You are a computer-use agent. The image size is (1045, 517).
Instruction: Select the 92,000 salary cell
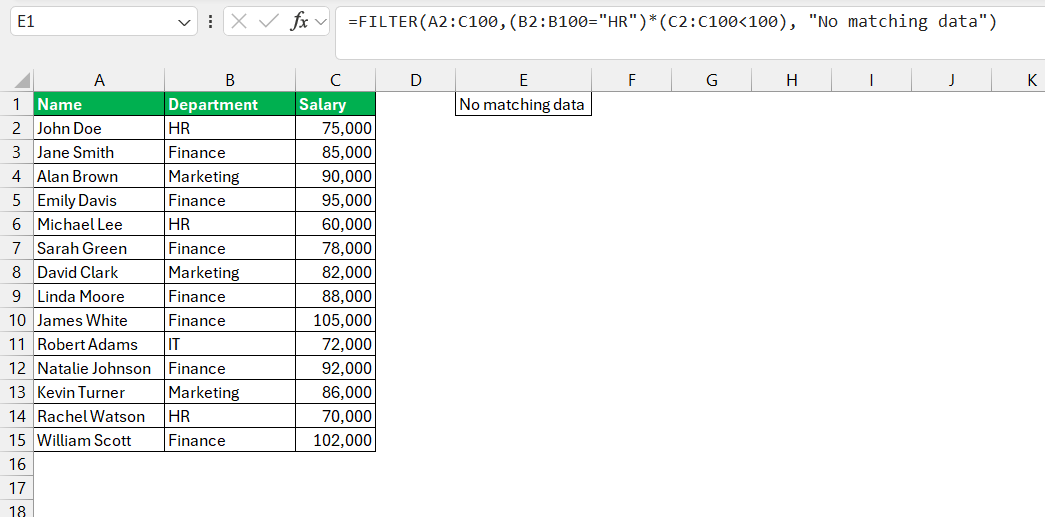[x=335, y=368]
